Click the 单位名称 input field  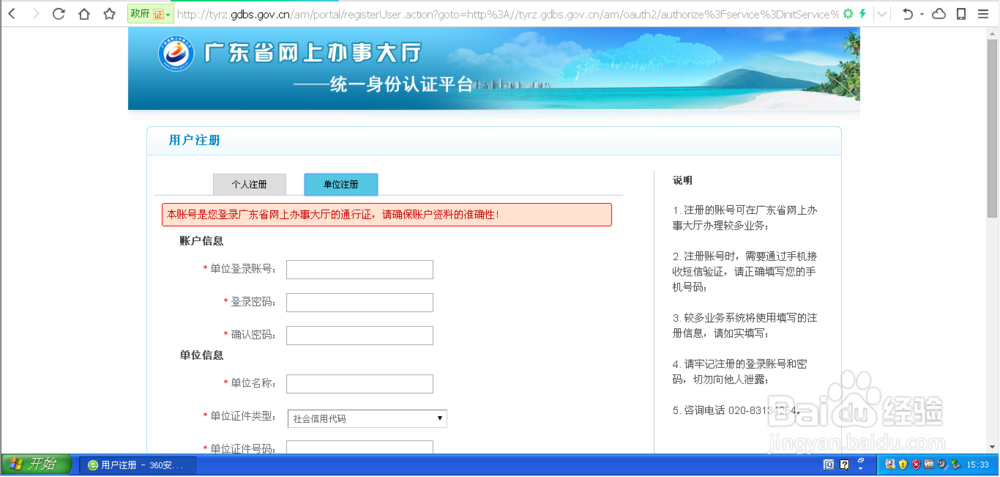point(360,384)
